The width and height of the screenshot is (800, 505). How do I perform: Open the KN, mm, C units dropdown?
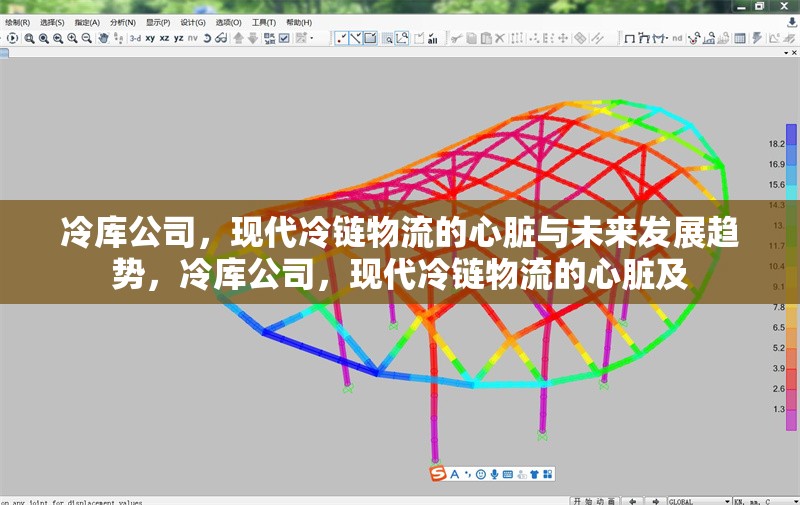pos(766,501)
